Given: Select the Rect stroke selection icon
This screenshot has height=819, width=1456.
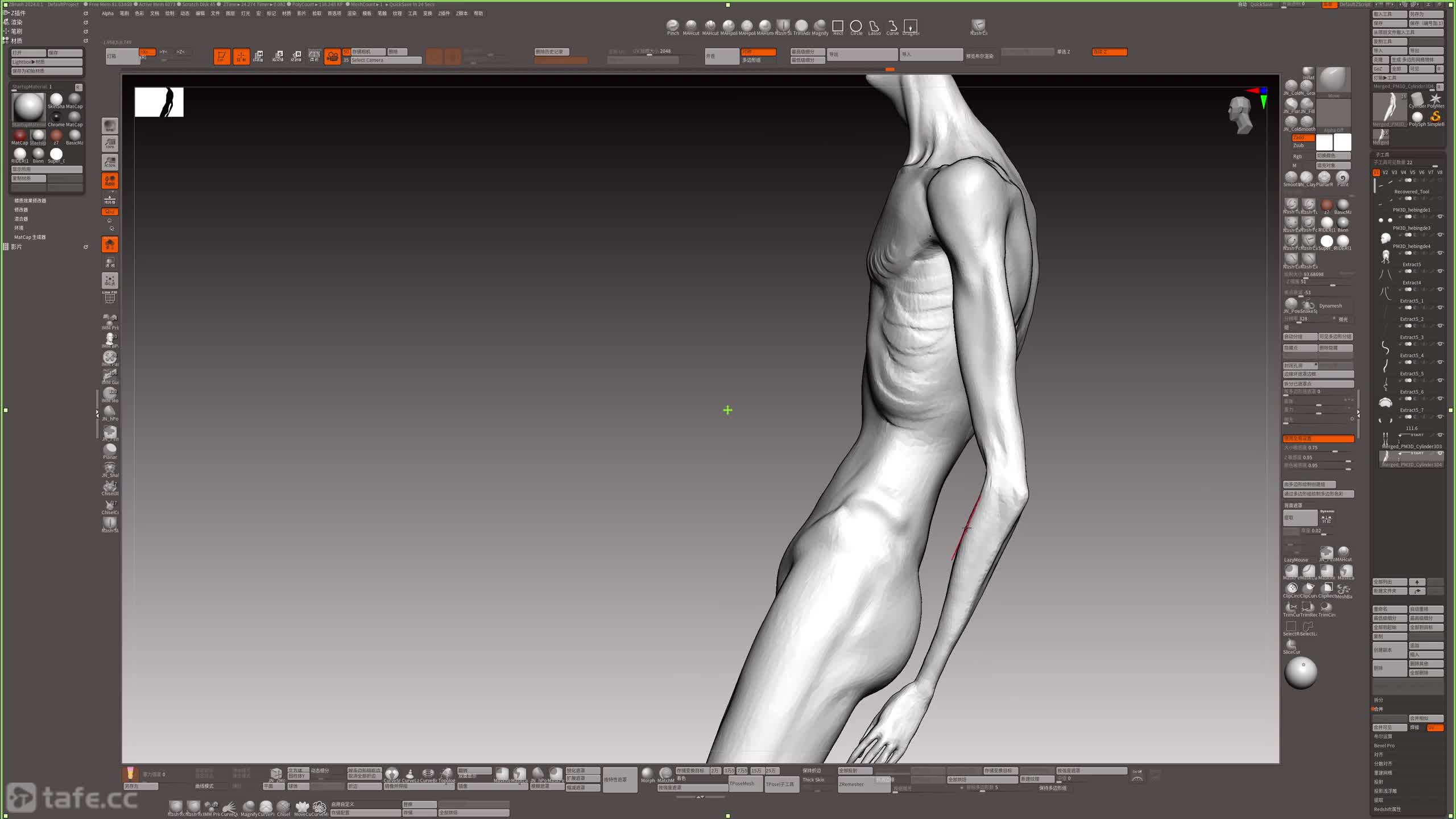Looking at the screenshot, I should pyautogui.click(x=838, y=26).
